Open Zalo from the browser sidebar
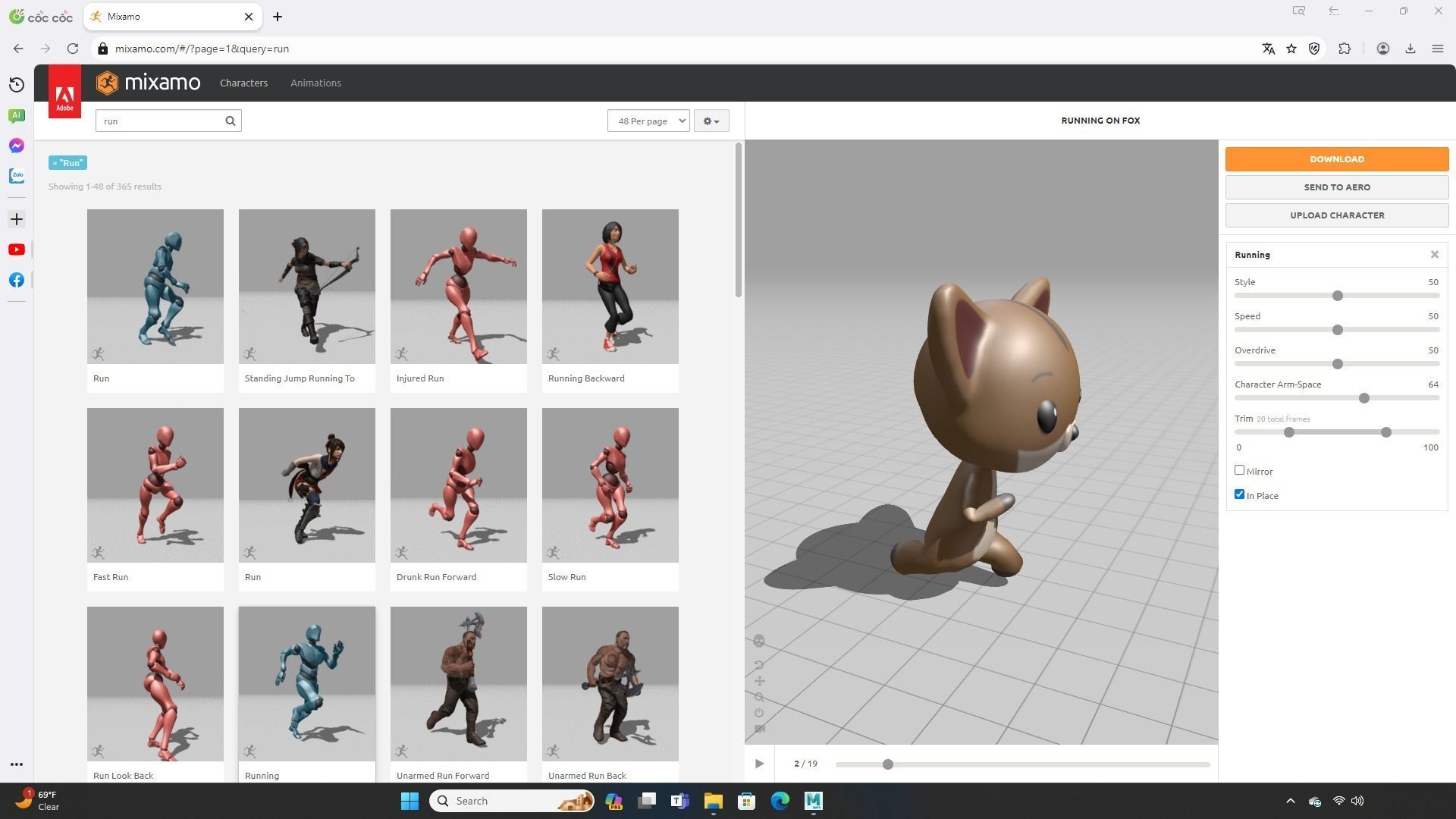The height and width of the screenshot is (819, 1456). tap(17, 176)
